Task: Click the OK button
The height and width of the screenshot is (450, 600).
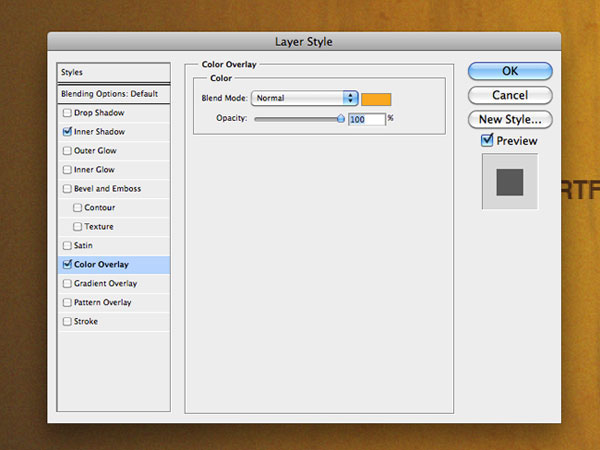Action: tap(510, 71)
